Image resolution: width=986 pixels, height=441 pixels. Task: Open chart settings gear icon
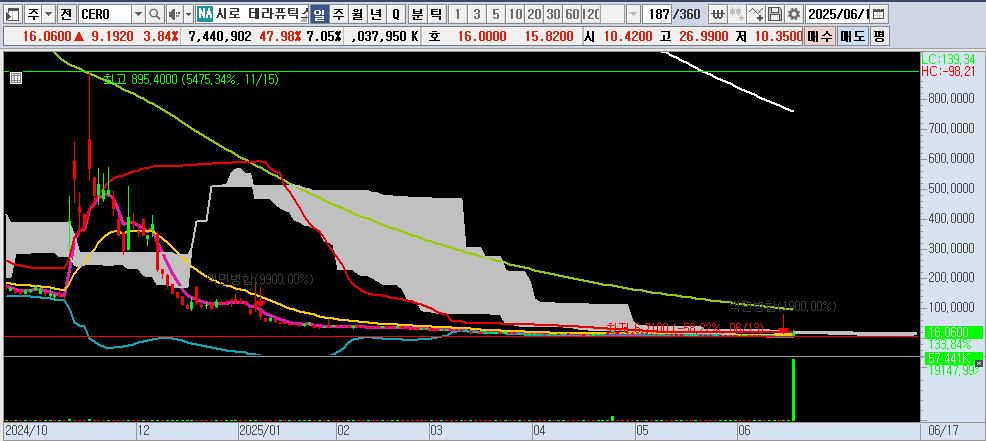(x=795, y=13)
